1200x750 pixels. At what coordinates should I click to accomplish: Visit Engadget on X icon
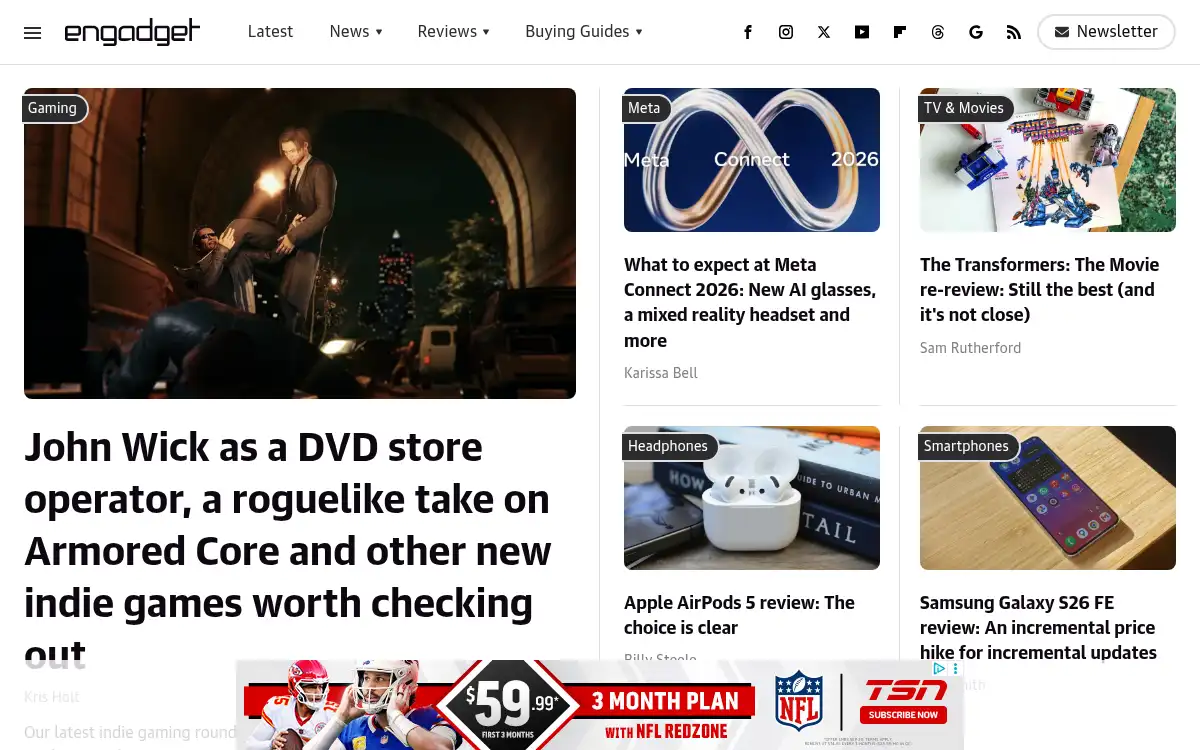pyautogui.click(x=824, y=32)
